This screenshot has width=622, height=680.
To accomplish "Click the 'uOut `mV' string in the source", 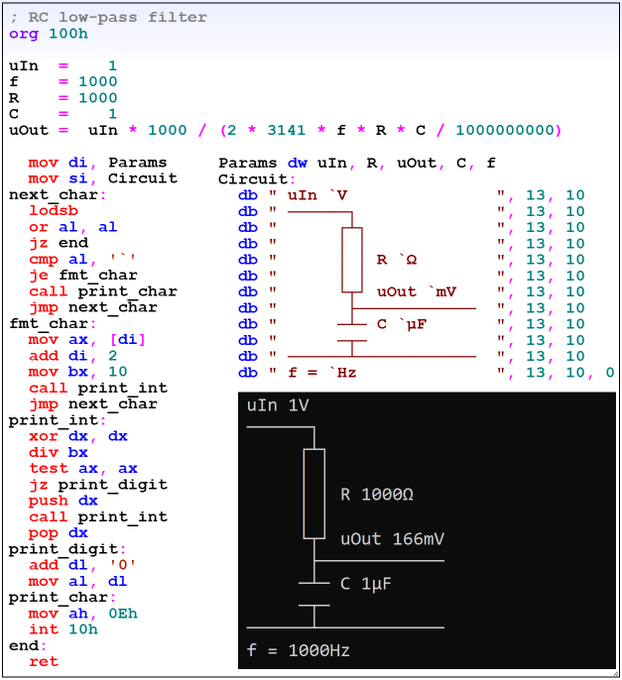I will (x=416, y=292).
